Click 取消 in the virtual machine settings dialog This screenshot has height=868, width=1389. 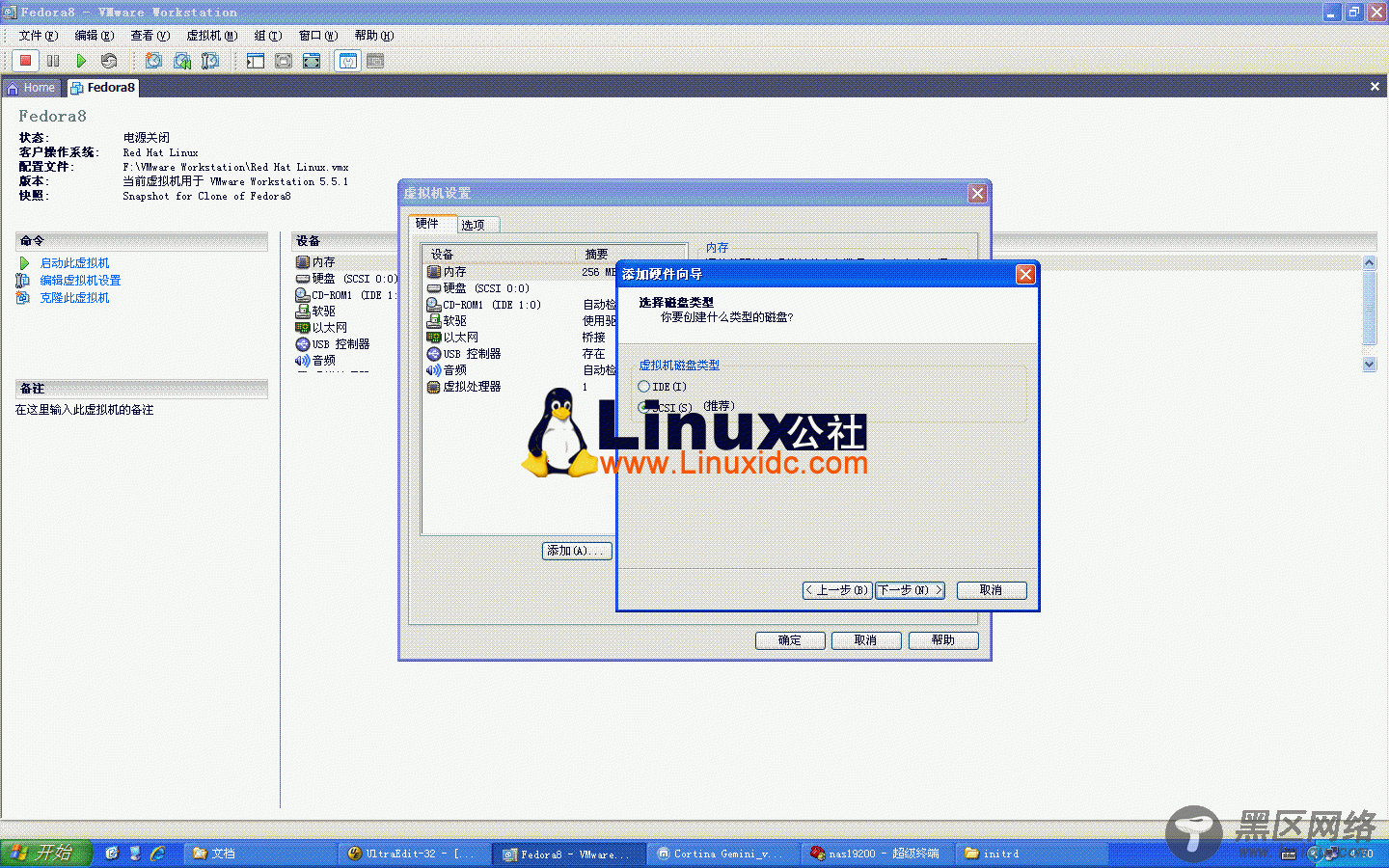[x=866, y=640]
